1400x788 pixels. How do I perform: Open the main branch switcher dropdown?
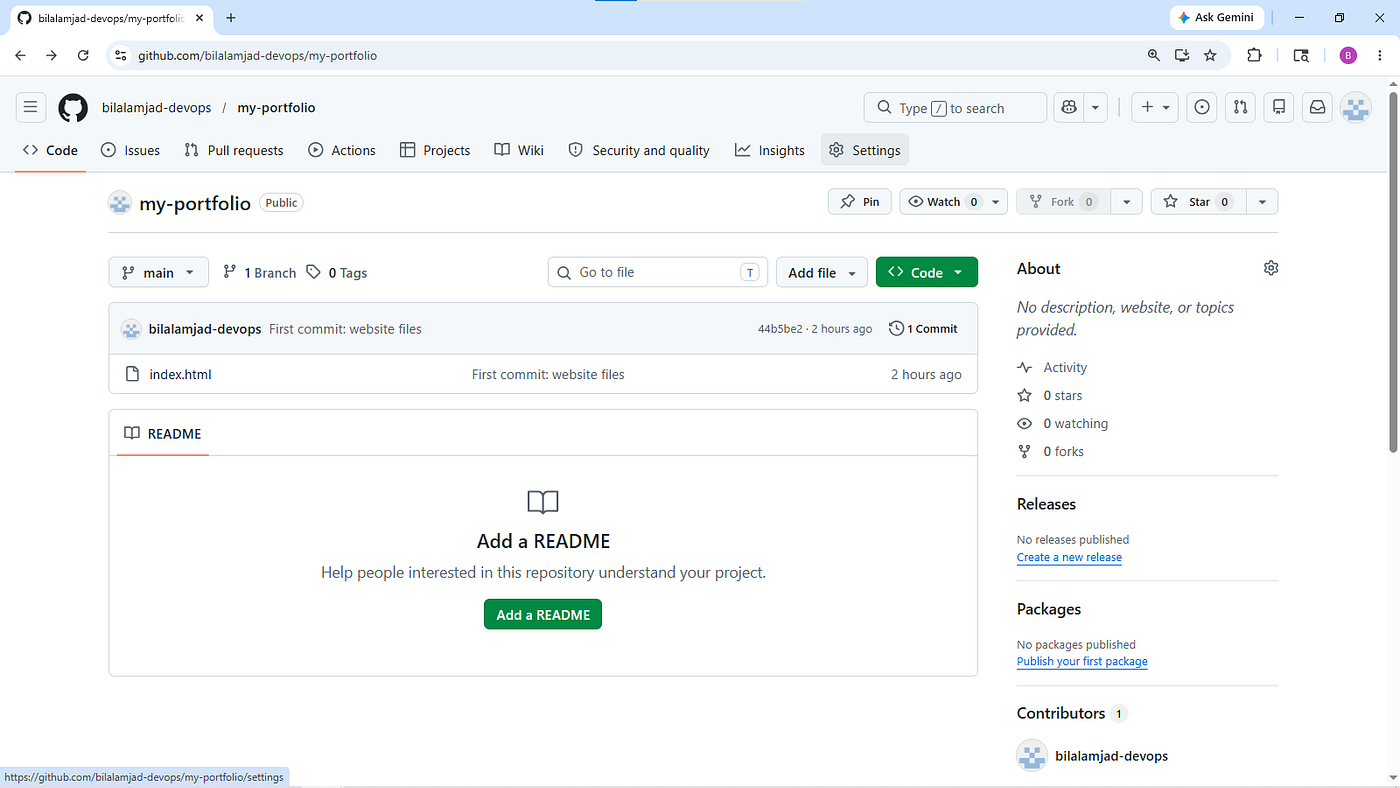[x=159, y=272]
